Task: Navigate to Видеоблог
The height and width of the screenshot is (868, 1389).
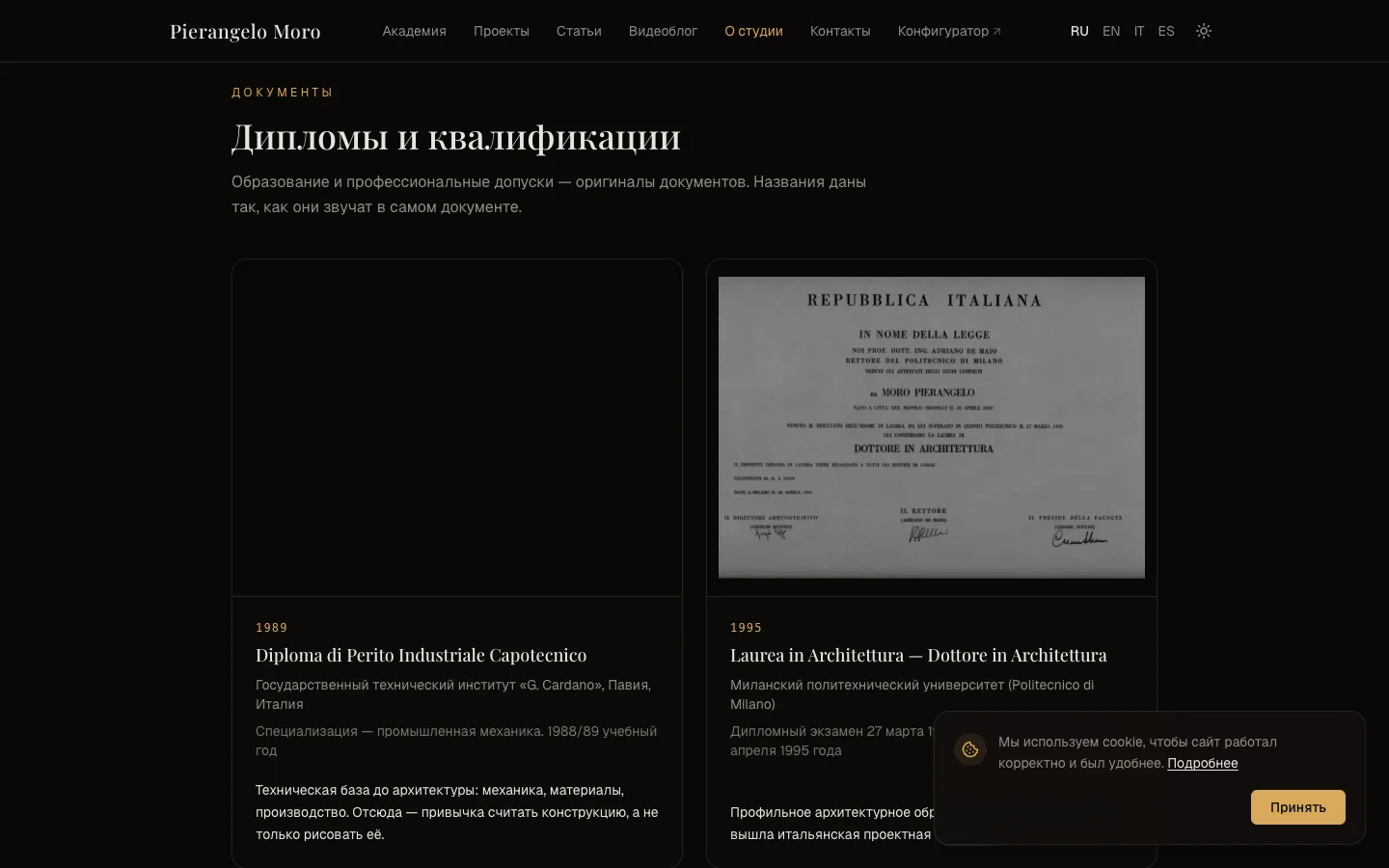Action: [x=663, y=31]
